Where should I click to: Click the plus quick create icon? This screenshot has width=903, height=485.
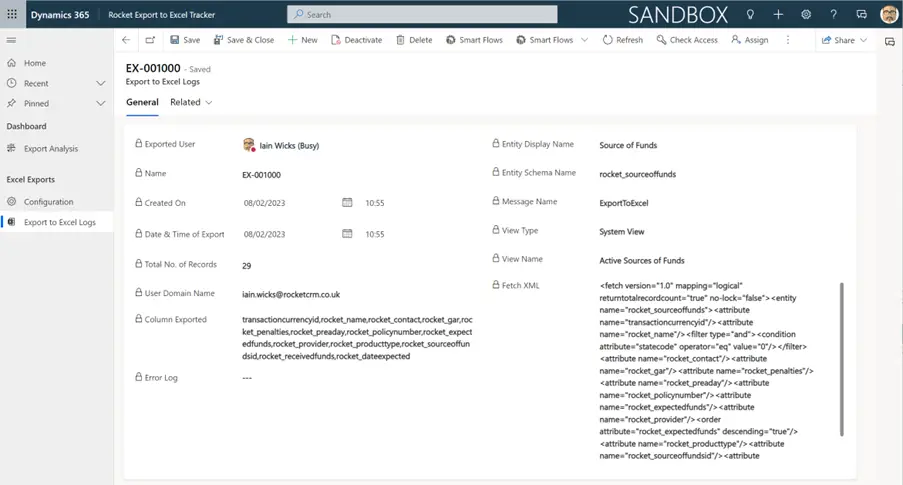coord(778,14)
